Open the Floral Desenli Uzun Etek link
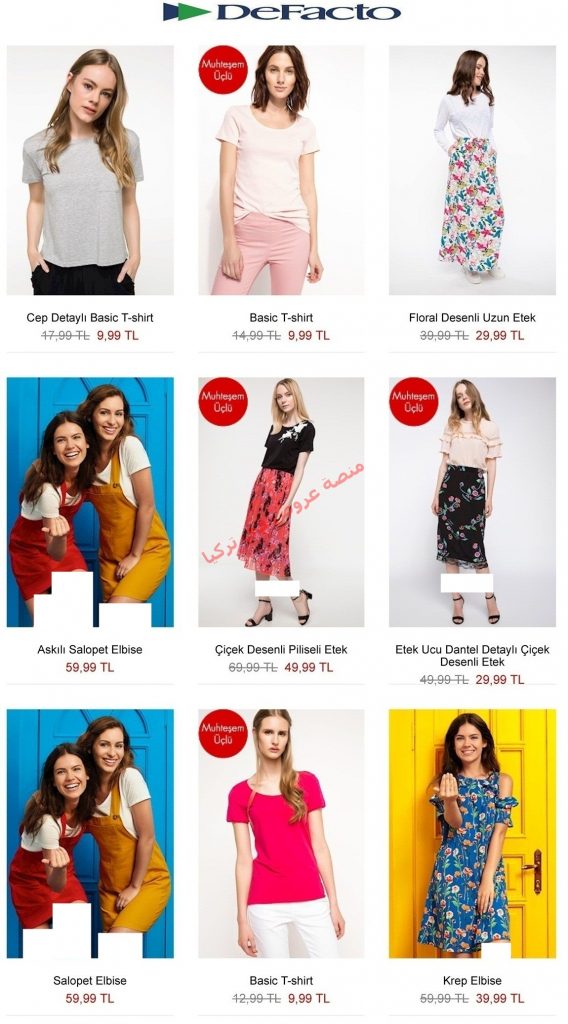 click(473, 318)
